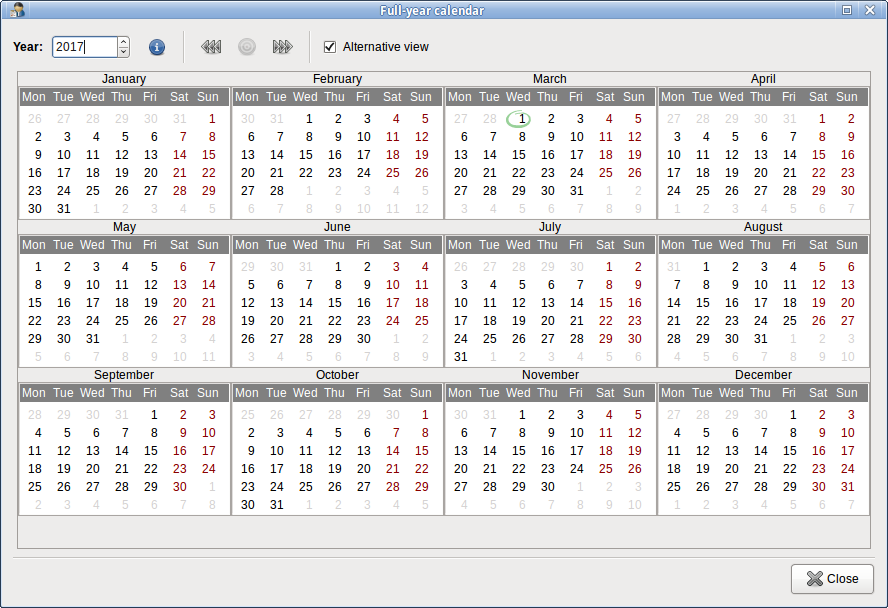
Task: Choose February 14 in the calendar
Action: click(x=277, y=155)
